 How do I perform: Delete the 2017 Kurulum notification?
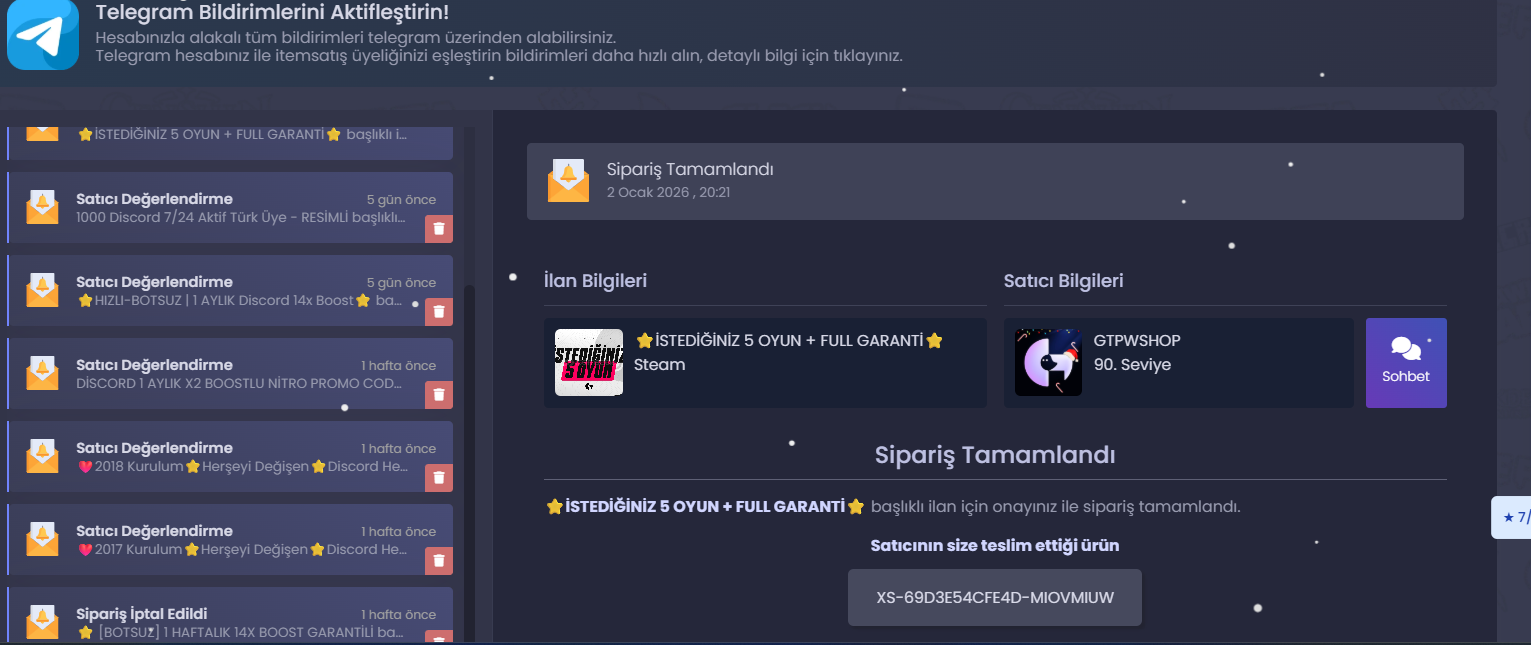[x=439, y=561]
